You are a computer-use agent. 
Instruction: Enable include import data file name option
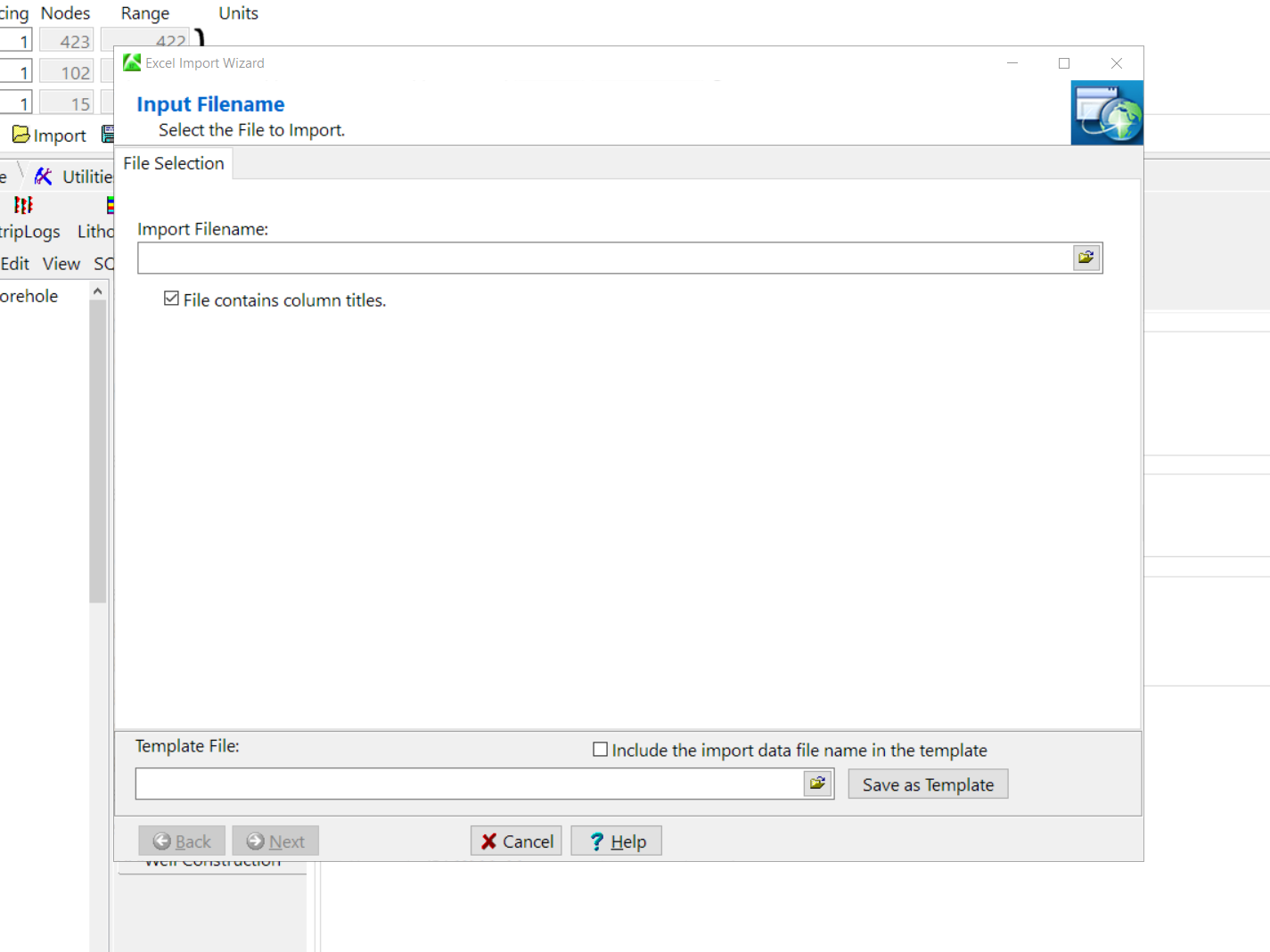pos(601,750)
